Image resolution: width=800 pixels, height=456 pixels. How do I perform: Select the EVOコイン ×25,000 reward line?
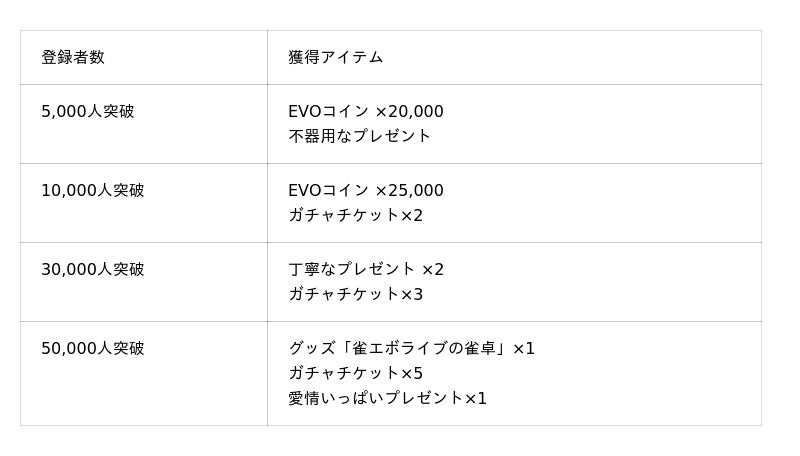[x=366, y=191]
